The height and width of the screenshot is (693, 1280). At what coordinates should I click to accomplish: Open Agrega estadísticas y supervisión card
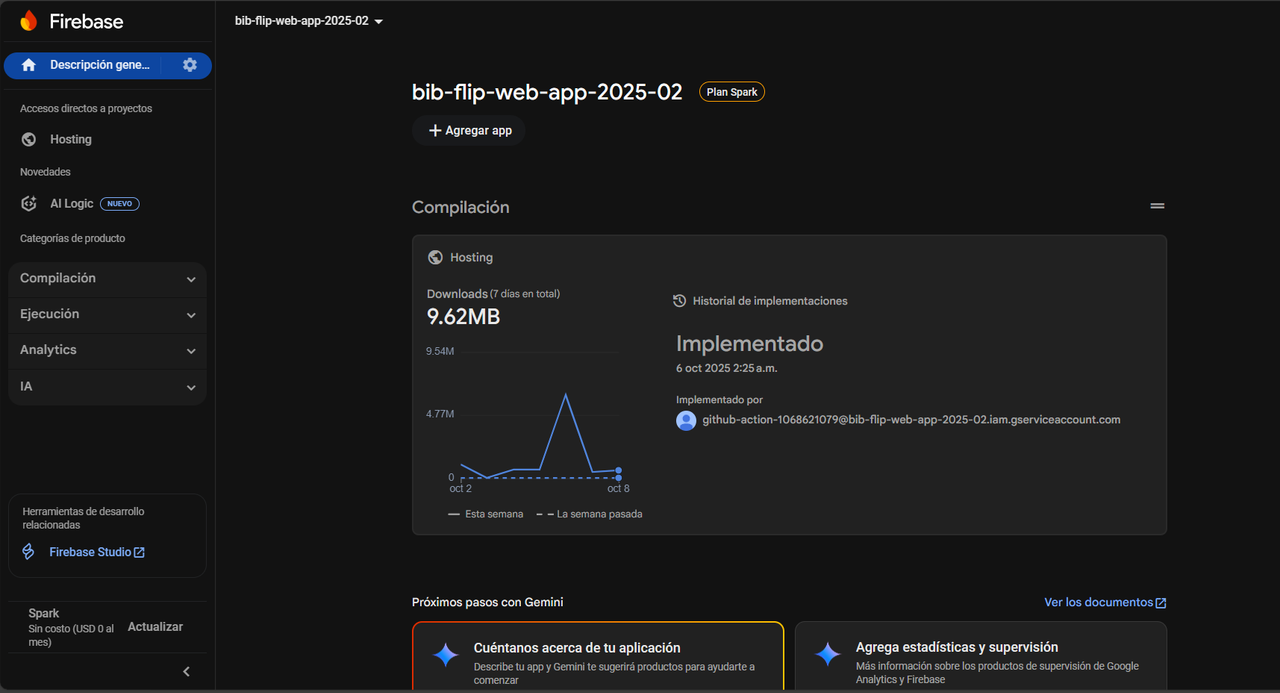(x=981, y=656)
